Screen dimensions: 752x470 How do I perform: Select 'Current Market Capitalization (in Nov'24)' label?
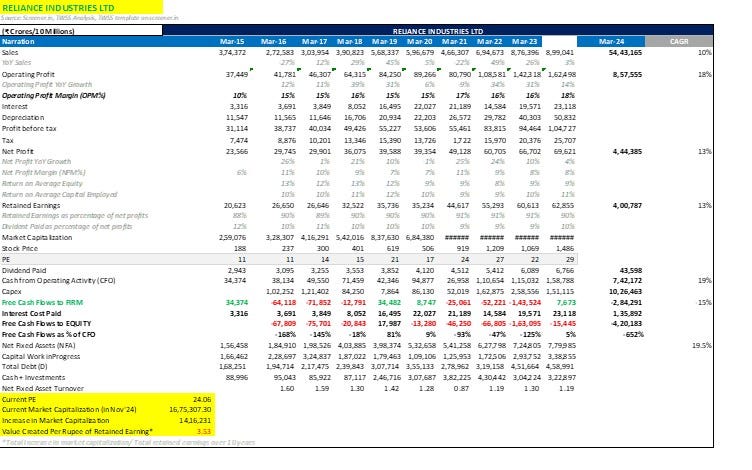(69, 410)
